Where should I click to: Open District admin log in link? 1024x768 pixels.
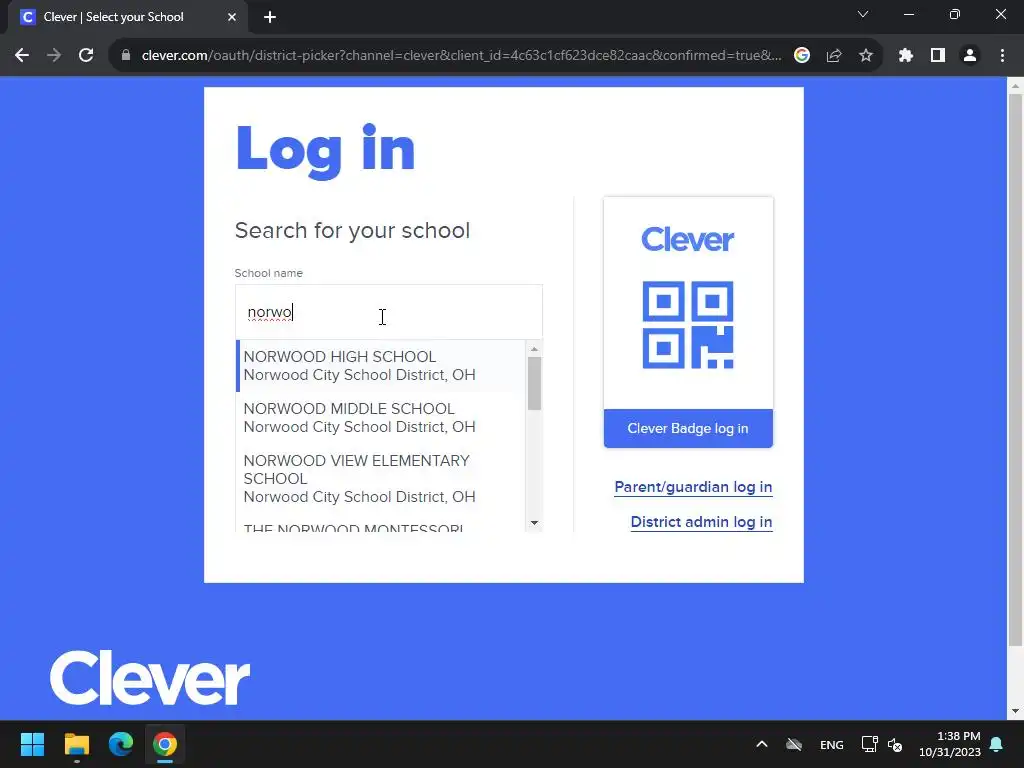coord(701,522)
